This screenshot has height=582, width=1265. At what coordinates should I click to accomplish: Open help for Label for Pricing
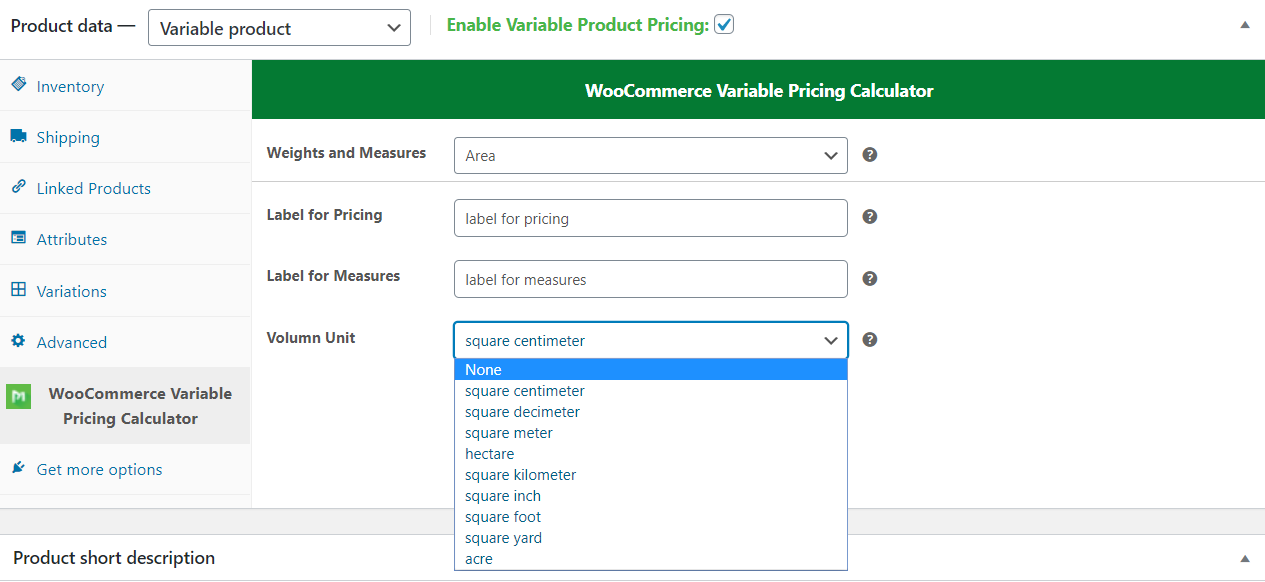pos(869,217)
